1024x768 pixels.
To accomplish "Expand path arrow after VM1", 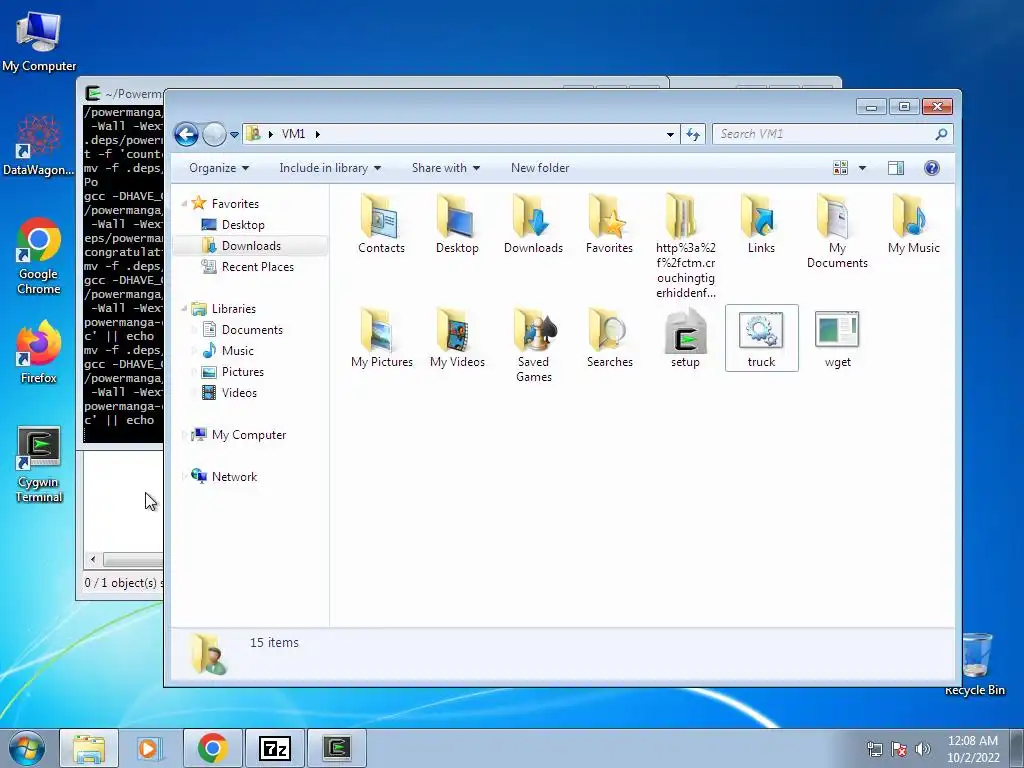I will tap(318, 134).
